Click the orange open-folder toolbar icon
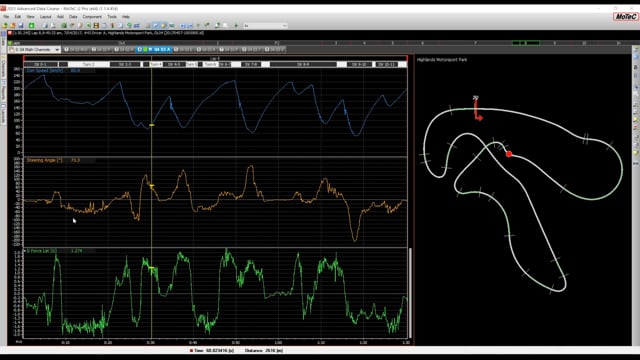The image size is (640, 360). [13, 25]
